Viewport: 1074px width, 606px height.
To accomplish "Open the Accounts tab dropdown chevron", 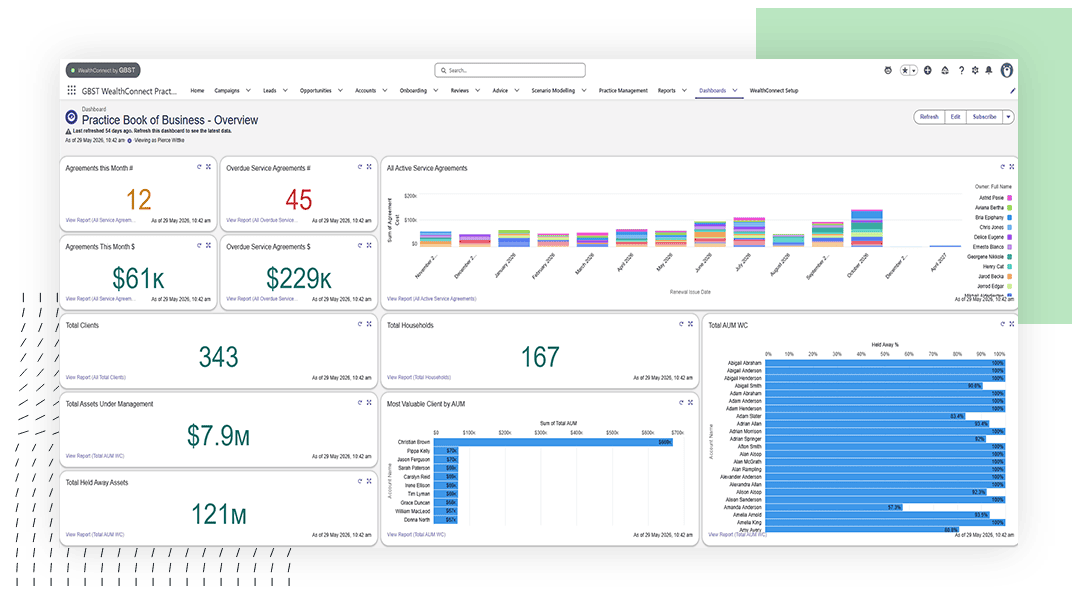I will (x=385, y=90).
